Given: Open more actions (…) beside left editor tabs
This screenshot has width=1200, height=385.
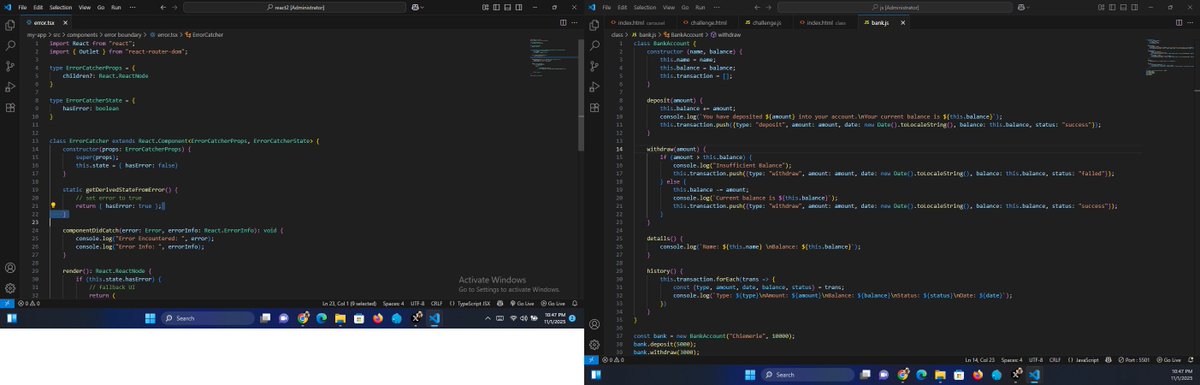Looking at the screenshot, I should (573, 21).
